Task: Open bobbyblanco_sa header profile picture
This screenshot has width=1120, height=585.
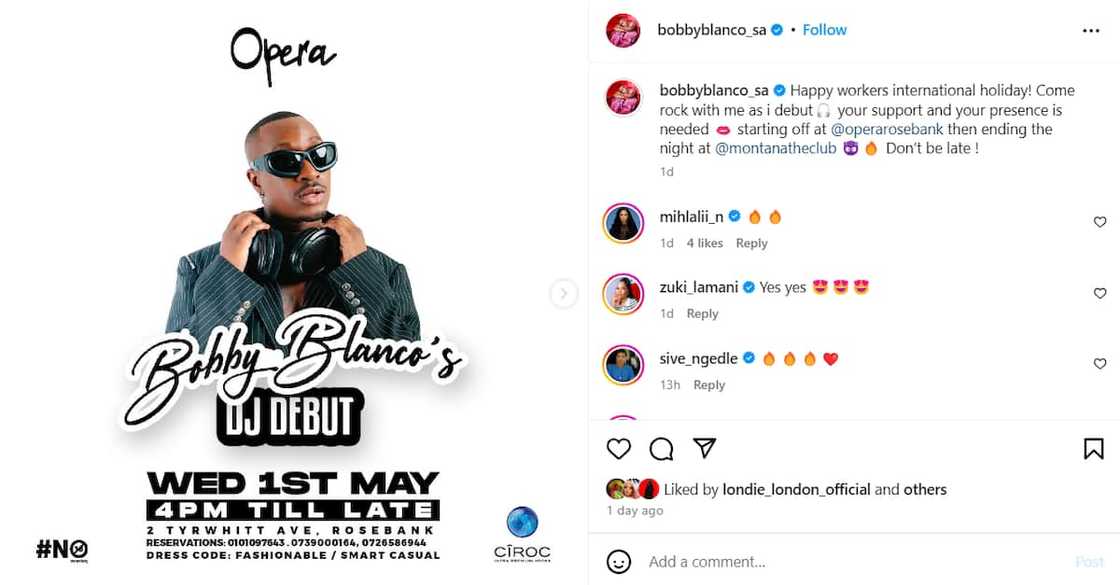Action: pos(623,30)
